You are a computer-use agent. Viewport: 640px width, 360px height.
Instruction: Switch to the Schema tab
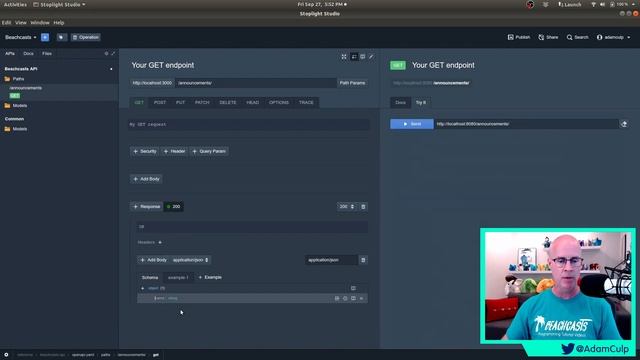150,278
